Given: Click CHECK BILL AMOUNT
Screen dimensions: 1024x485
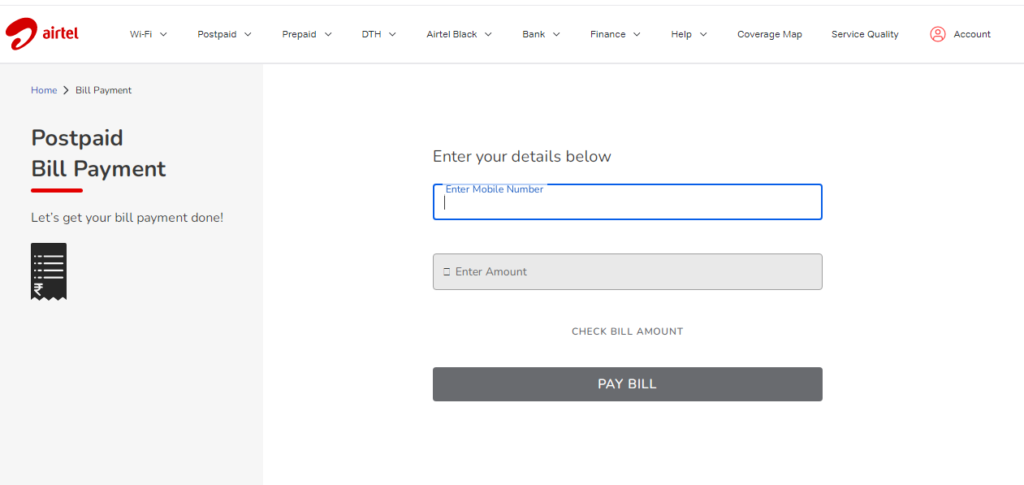Looking at the screenshot, I should [x=627, y=332].
